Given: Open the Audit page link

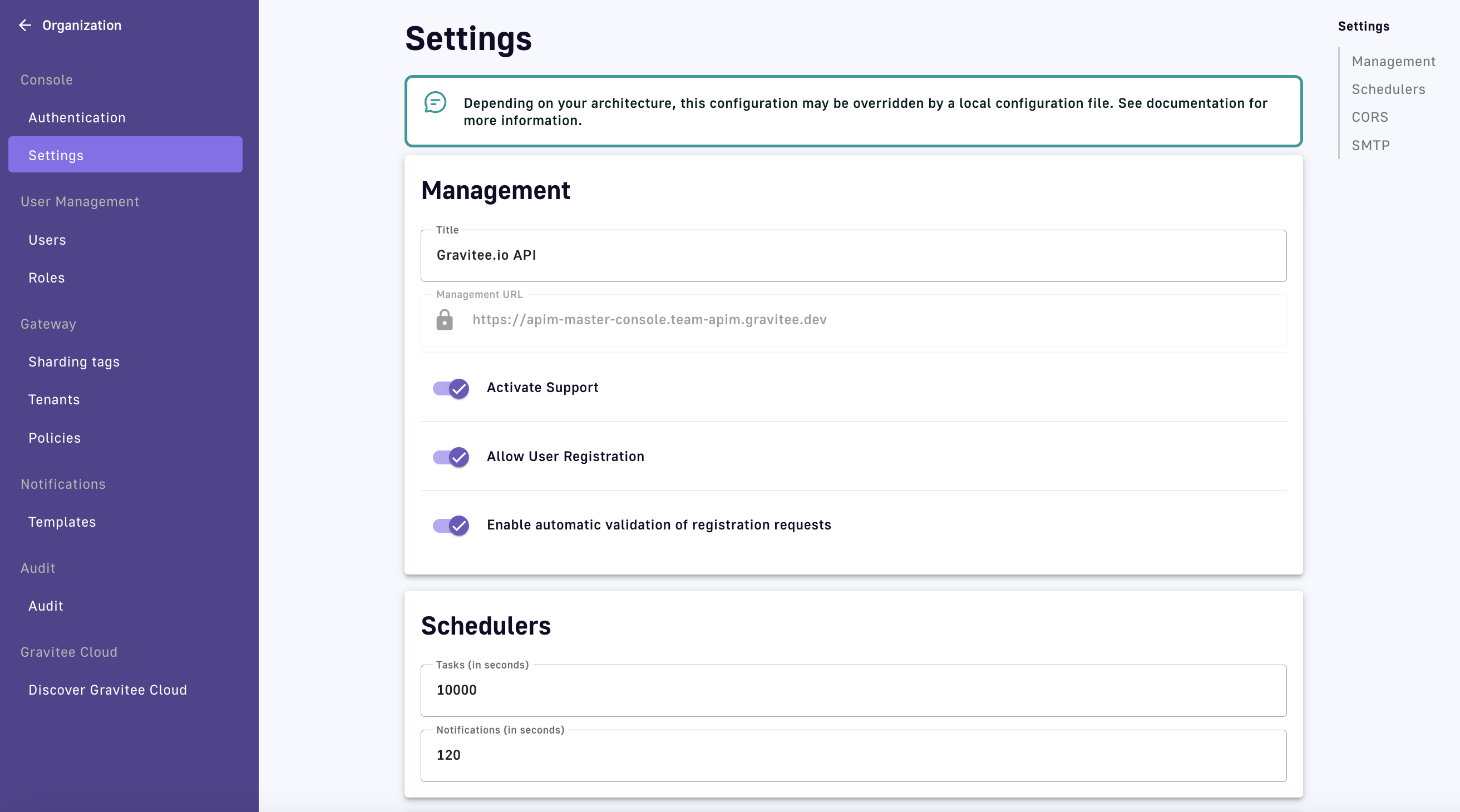Looking at the screenshot, I should pos(45,606).
